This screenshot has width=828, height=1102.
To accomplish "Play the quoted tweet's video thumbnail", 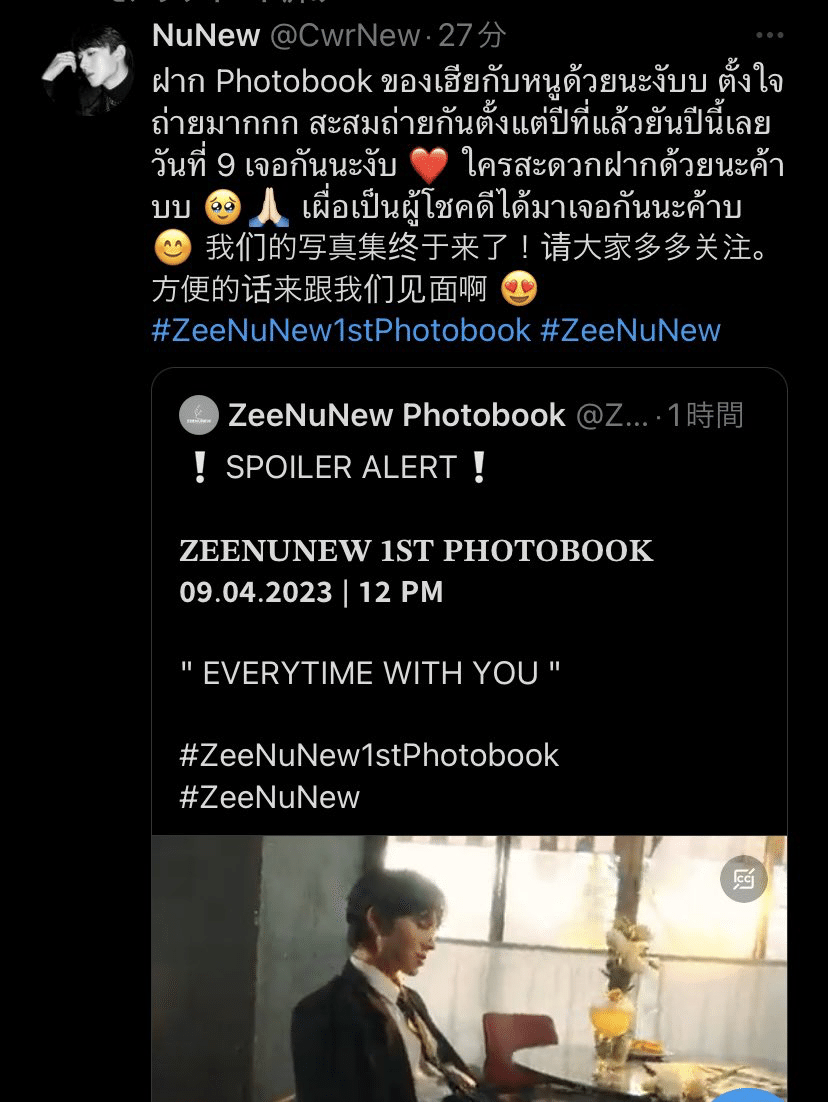I will click(x=470, y=968).
